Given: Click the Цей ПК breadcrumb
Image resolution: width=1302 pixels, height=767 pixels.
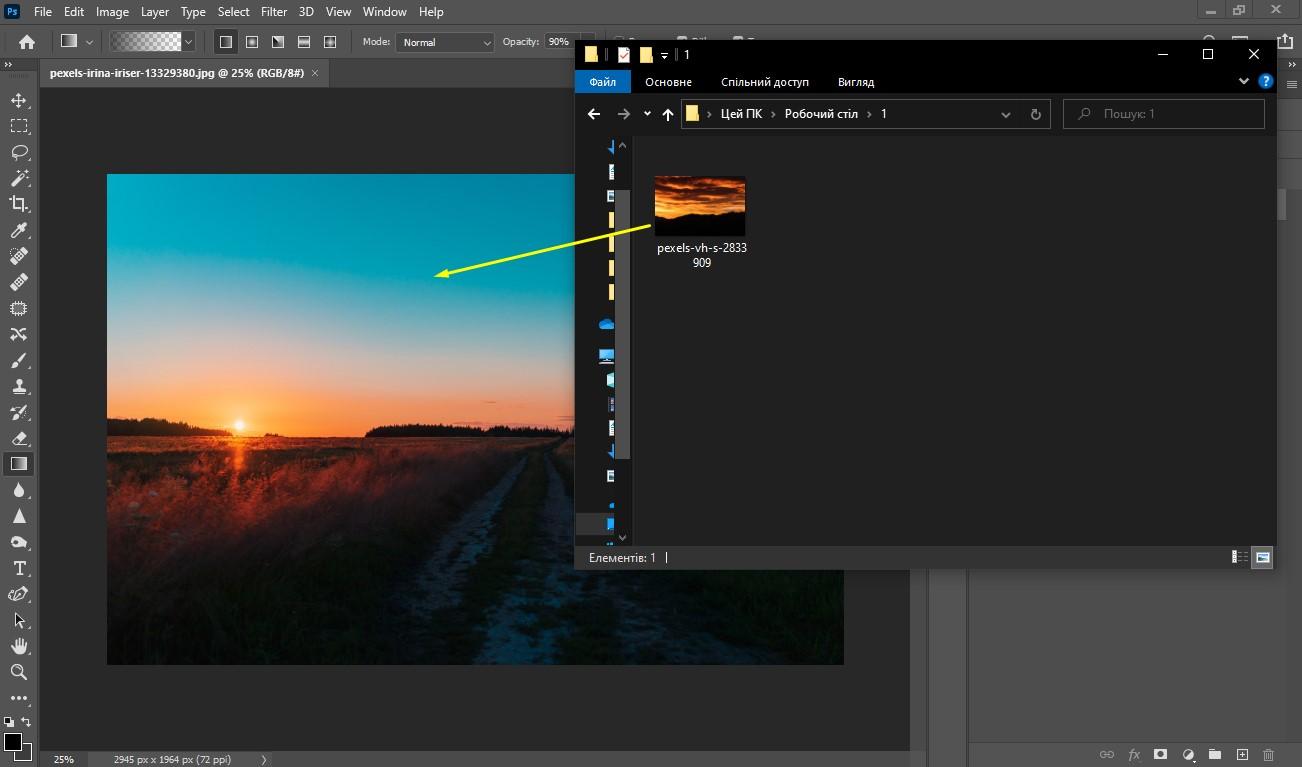Looking at the screenshot, I should coord(741,114).
